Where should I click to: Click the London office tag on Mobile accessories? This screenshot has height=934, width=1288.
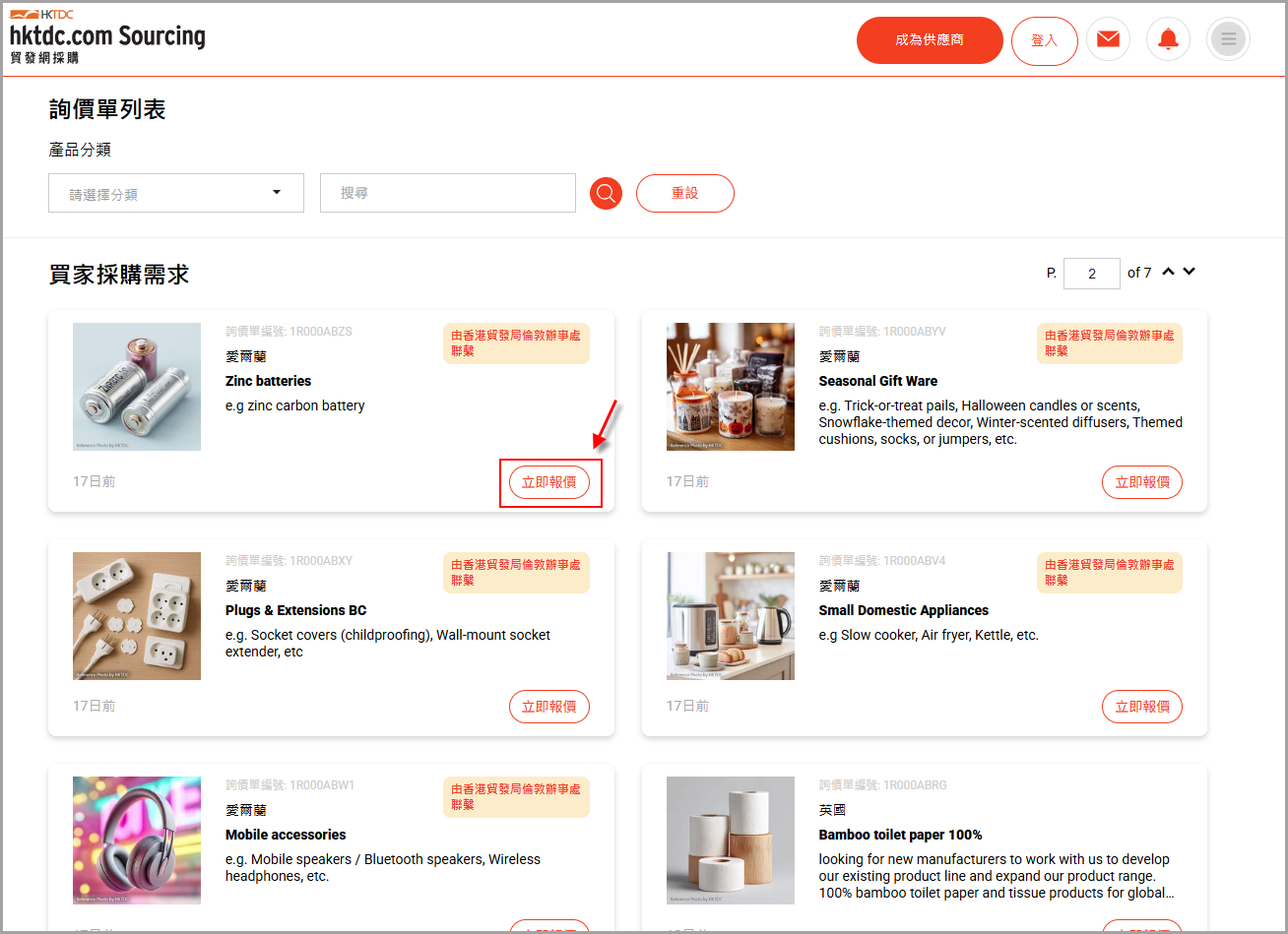516,797
